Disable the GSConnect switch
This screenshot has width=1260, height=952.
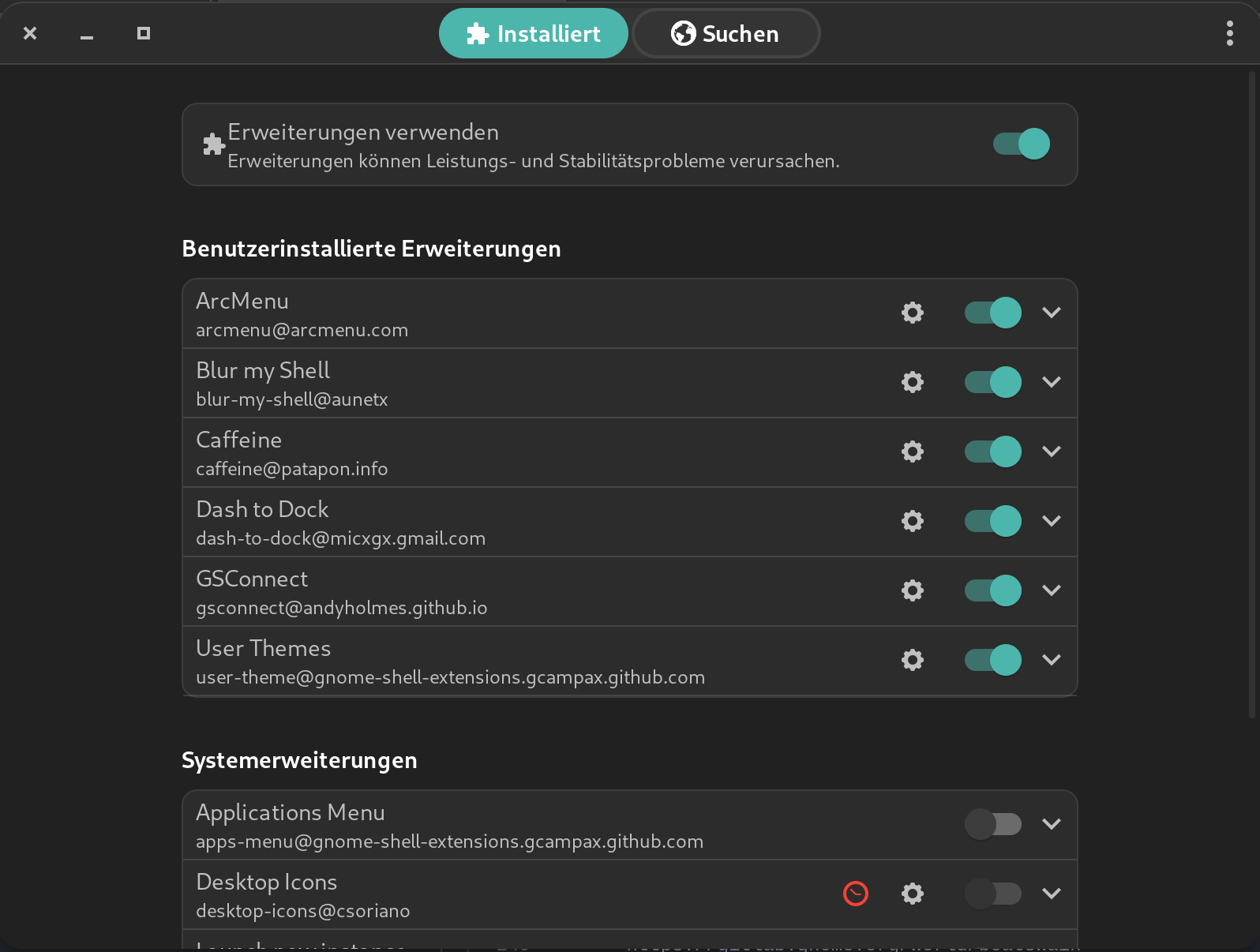993,590
